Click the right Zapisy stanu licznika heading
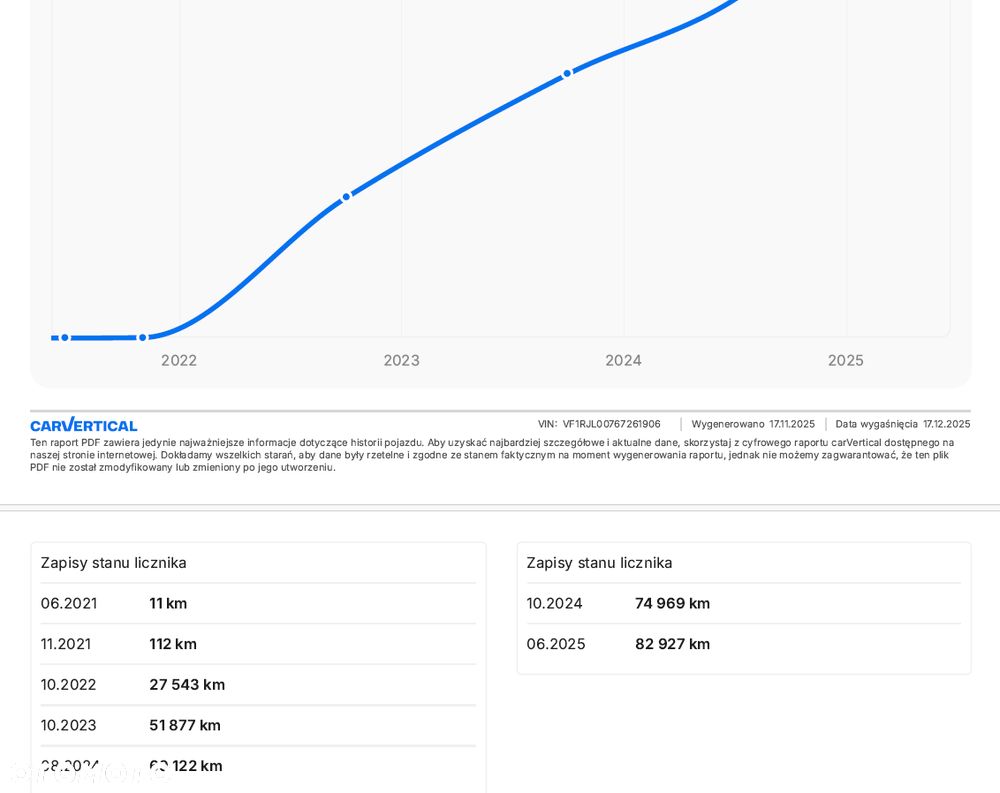Viewport: 1000px width, 793px height. [599, 563]
